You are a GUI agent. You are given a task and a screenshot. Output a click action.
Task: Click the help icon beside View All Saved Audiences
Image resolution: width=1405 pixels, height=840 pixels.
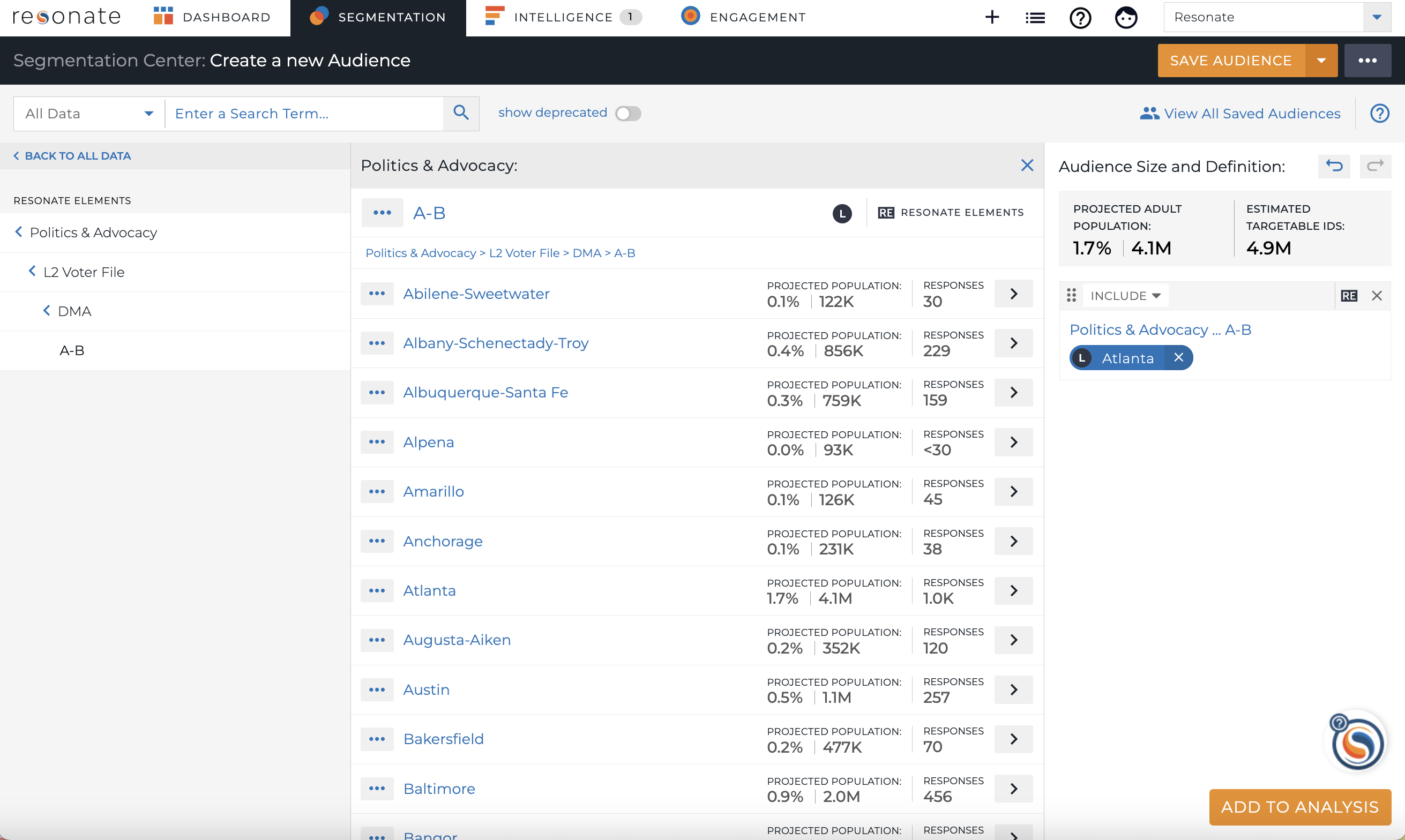(1379, 113)
